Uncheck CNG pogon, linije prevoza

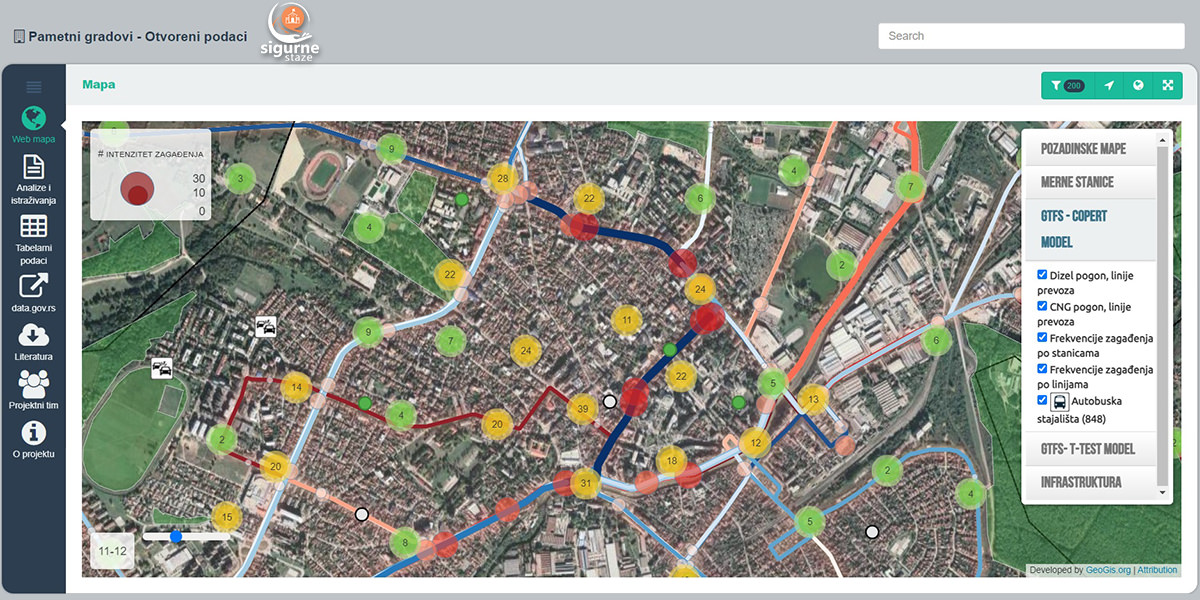coord(1043,306)
